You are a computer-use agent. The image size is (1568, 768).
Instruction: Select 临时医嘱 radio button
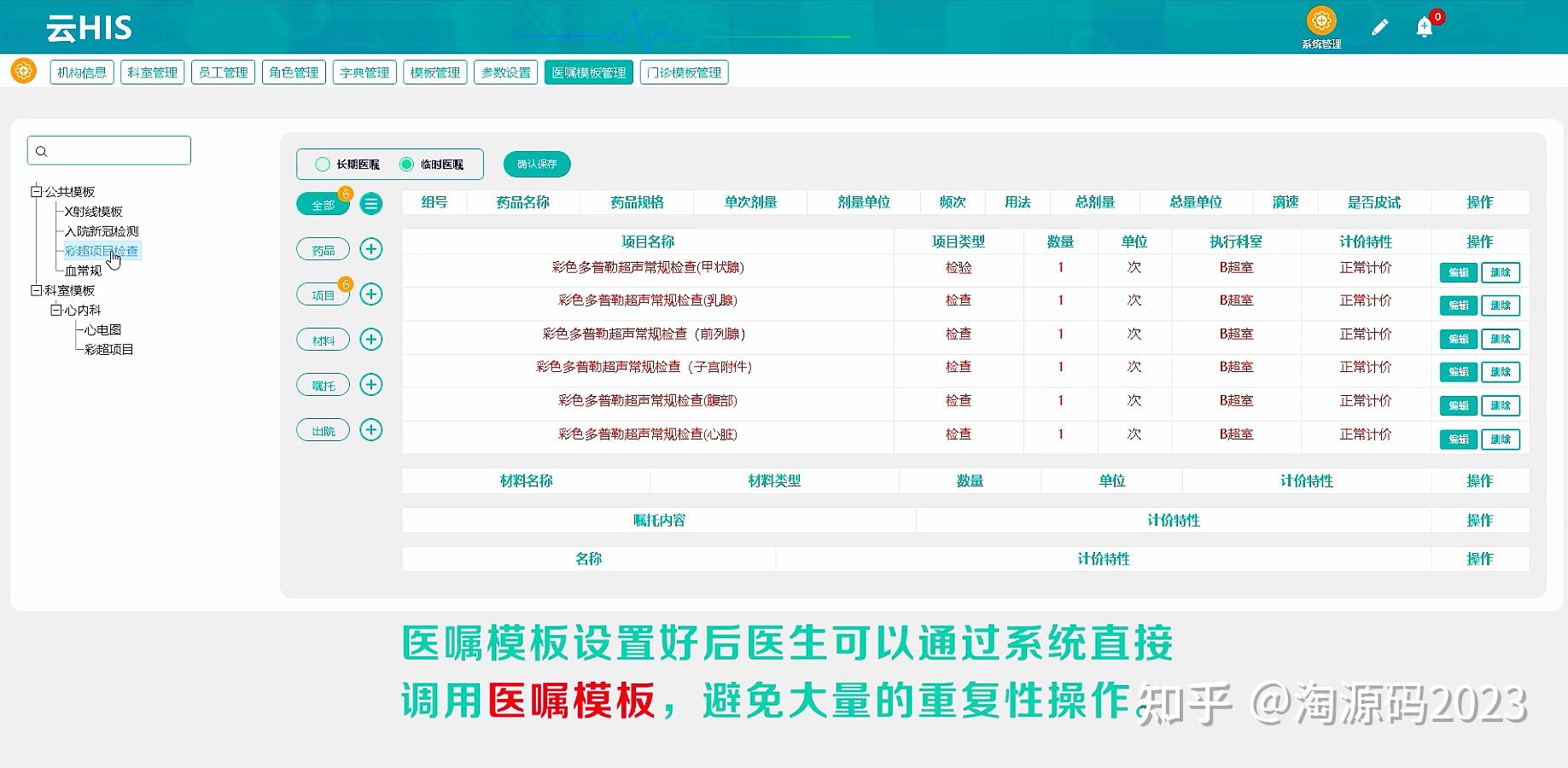tap(406, 164)
